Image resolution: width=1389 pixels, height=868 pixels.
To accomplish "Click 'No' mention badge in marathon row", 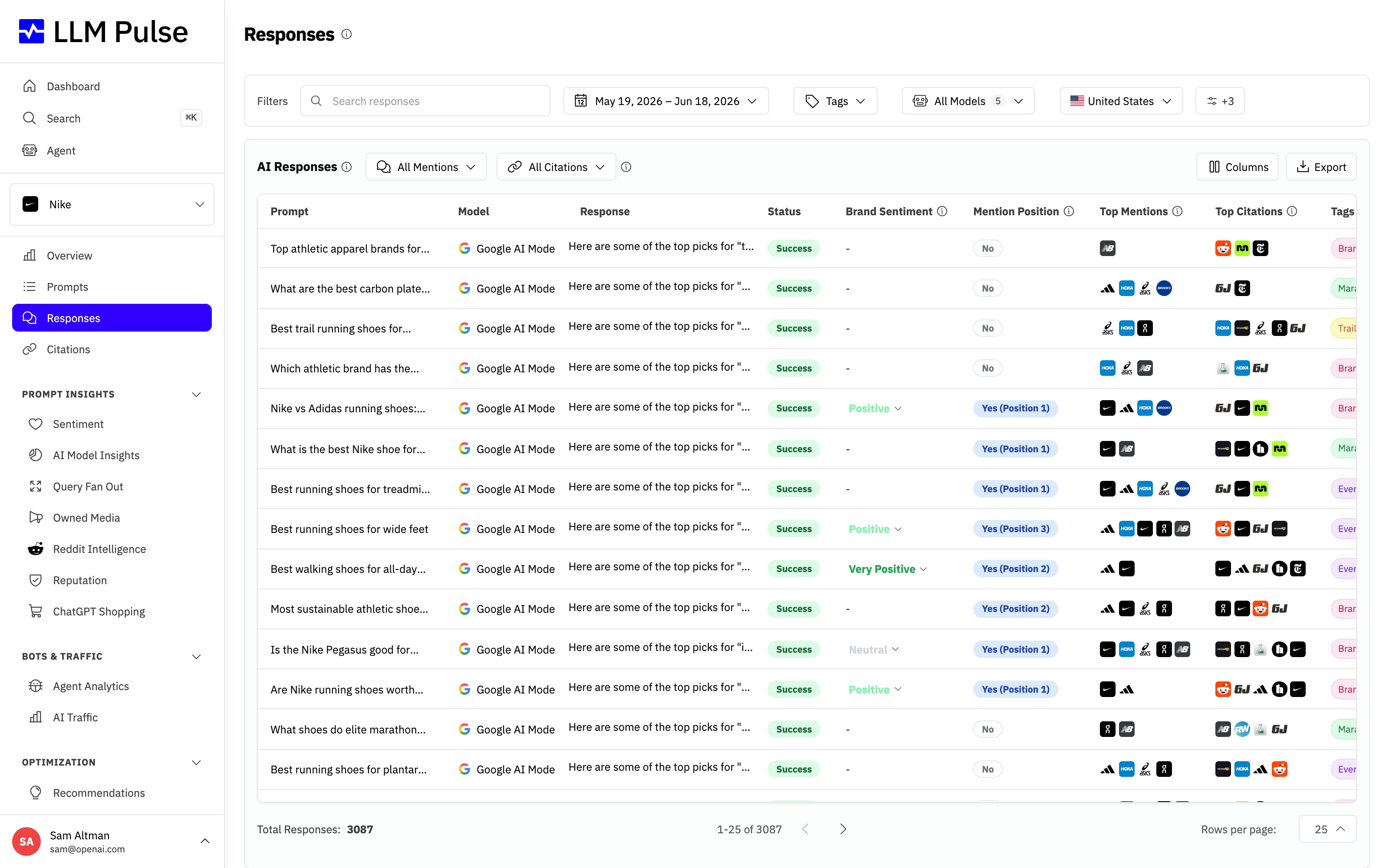I will [987, 729].
